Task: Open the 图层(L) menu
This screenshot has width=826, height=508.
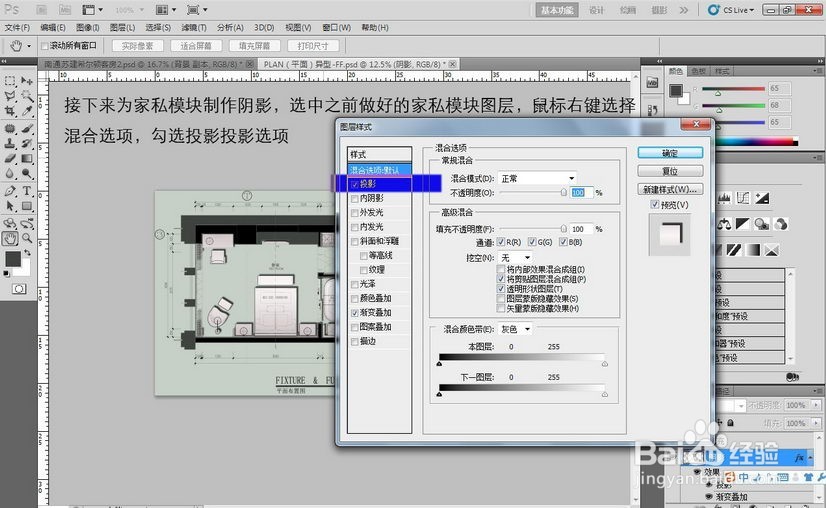Action: coord(122,27)
